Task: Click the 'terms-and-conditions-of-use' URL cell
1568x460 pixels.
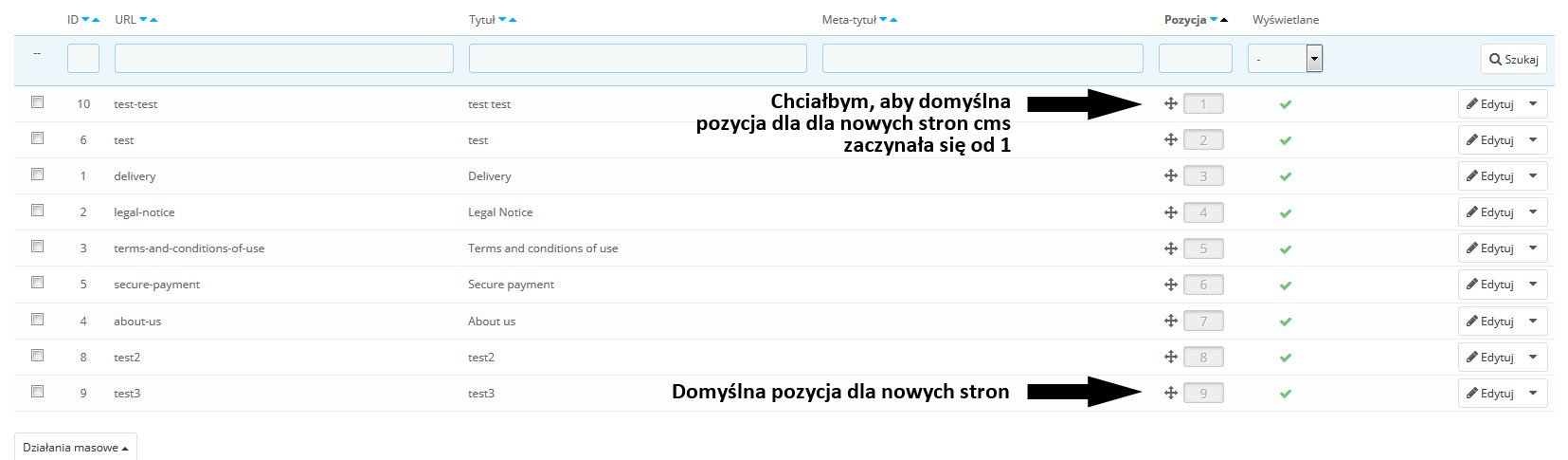Action: (x=189, y=248)
